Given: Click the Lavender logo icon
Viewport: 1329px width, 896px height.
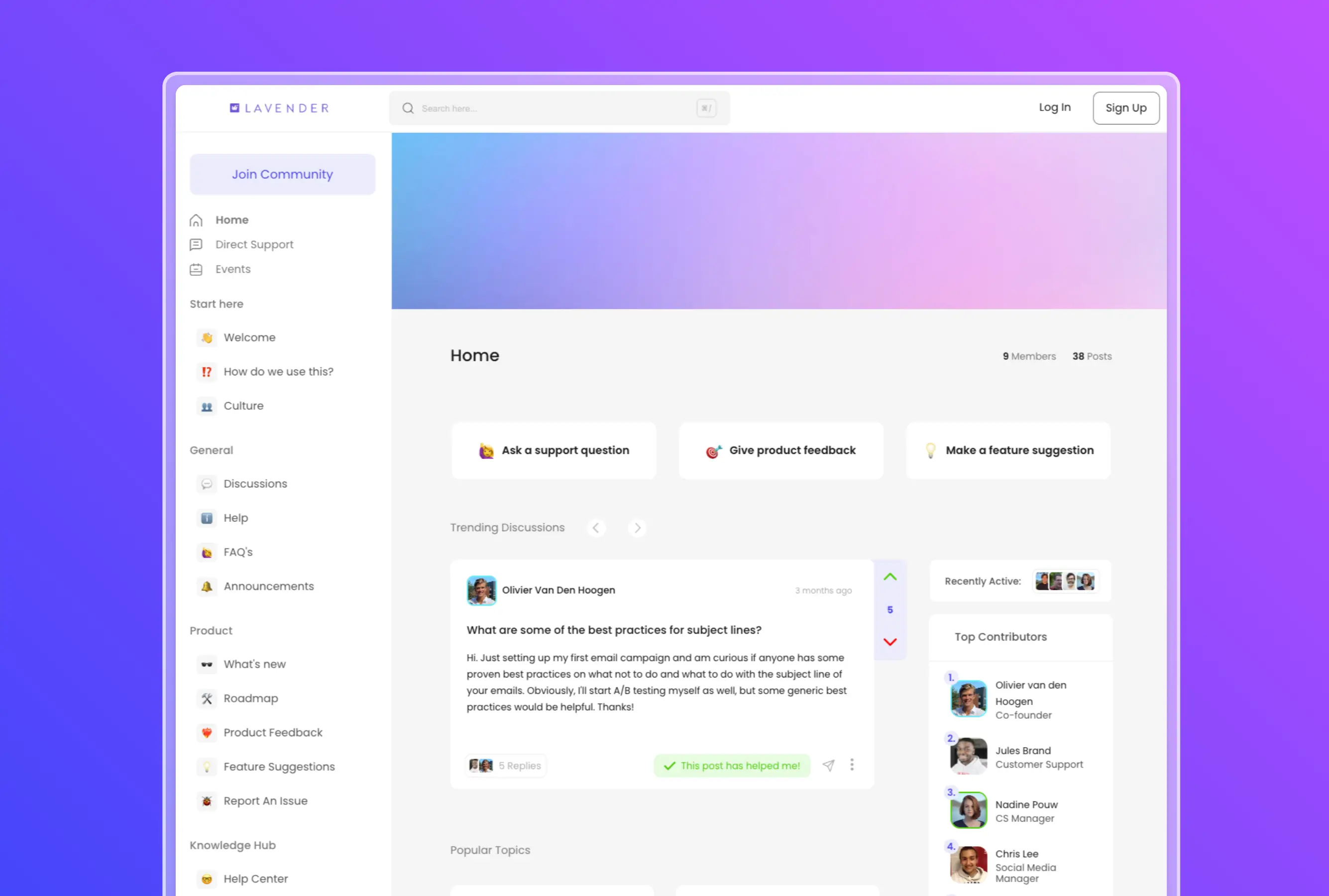Looking at the screenshot, I should click(234, 108).
